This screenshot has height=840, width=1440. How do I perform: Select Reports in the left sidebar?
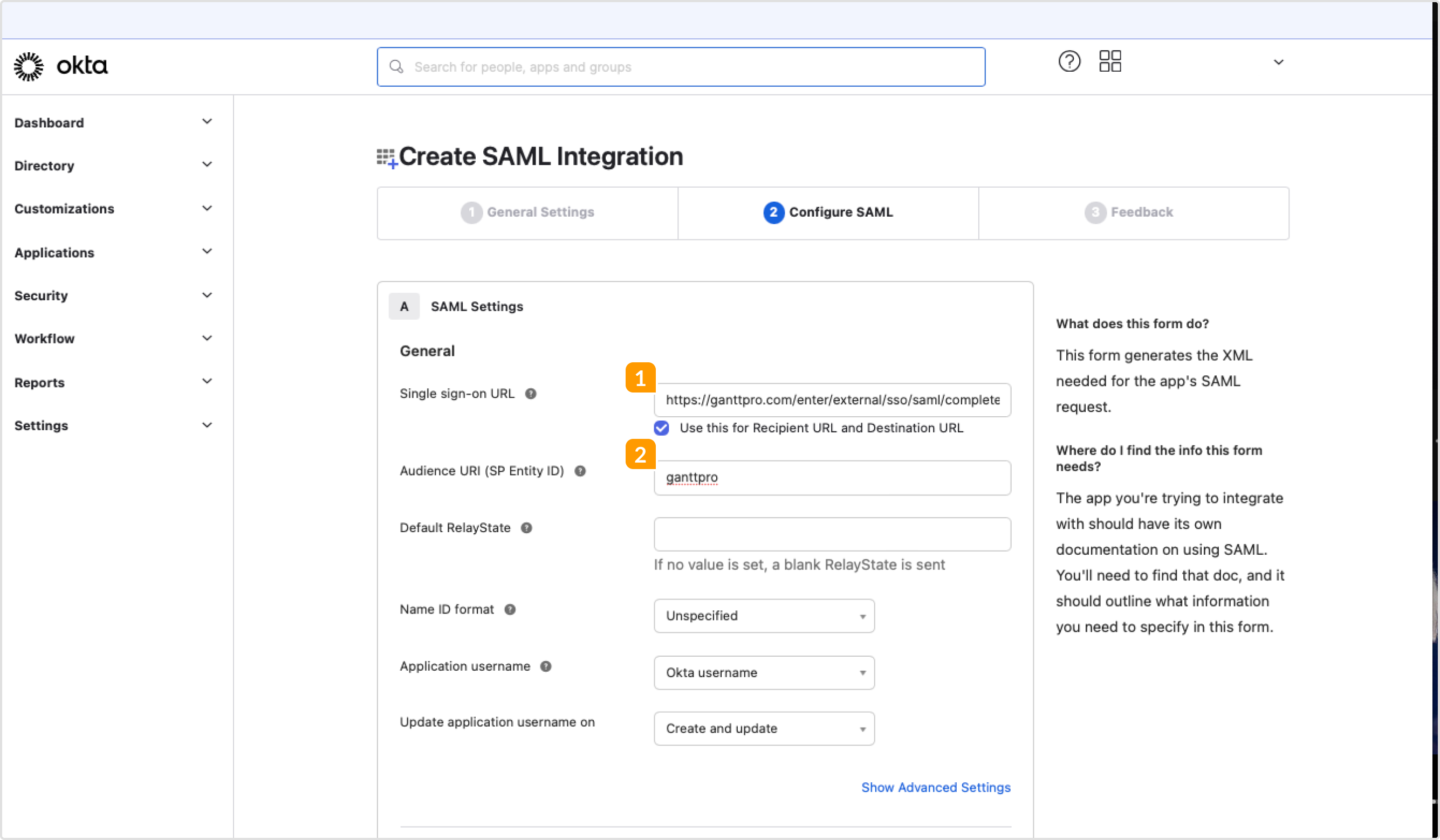click(x=39, y=382)
